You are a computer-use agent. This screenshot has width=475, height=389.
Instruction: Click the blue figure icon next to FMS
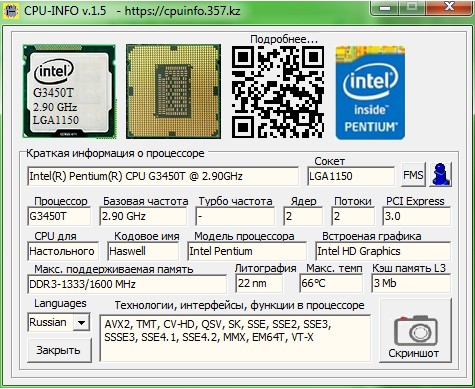pyautogui.click(x=440, y=174)
